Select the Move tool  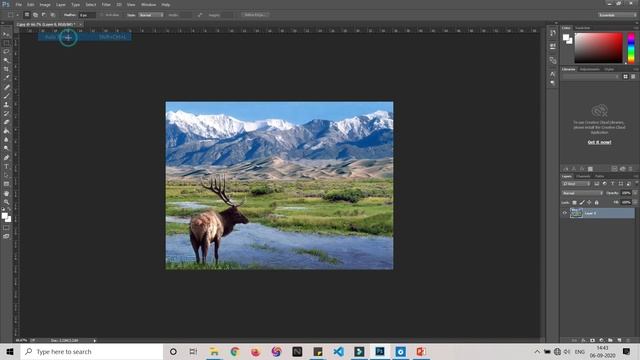6,34
